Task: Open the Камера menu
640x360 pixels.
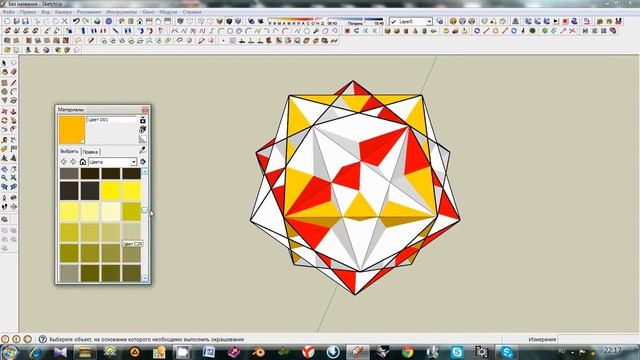Action: (x=63, y=12)
